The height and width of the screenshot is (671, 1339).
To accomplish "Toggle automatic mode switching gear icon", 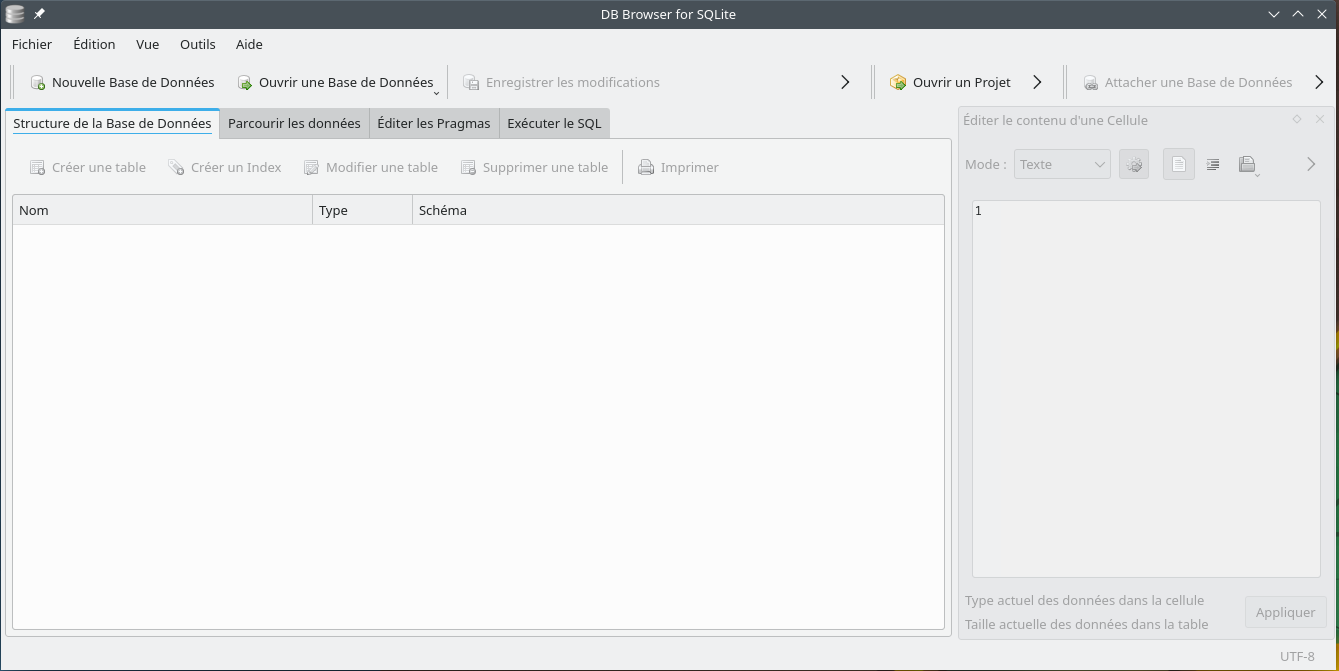I will (x=1134, y=164).
